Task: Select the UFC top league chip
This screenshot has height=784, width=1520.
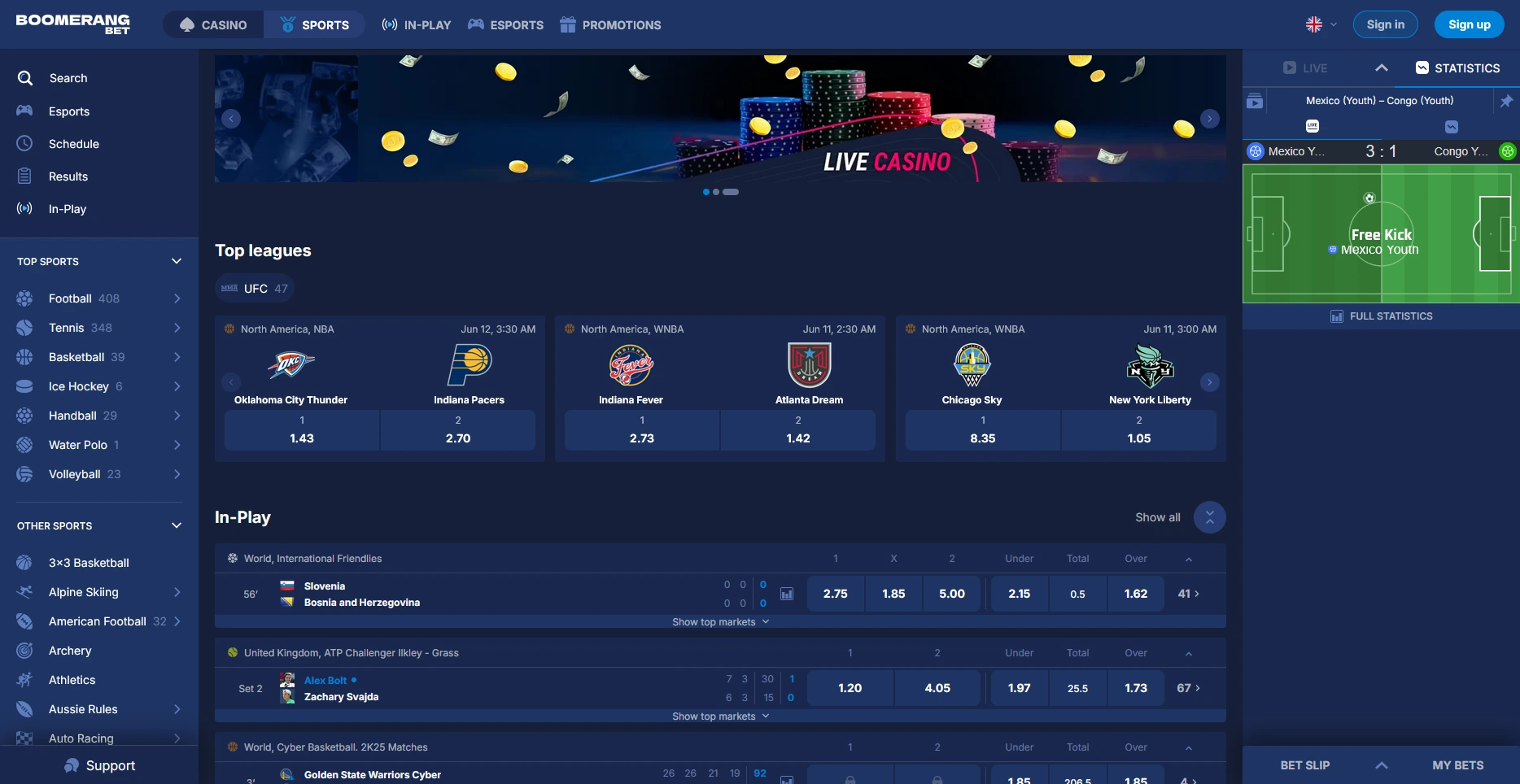Action: coord(255,289)
